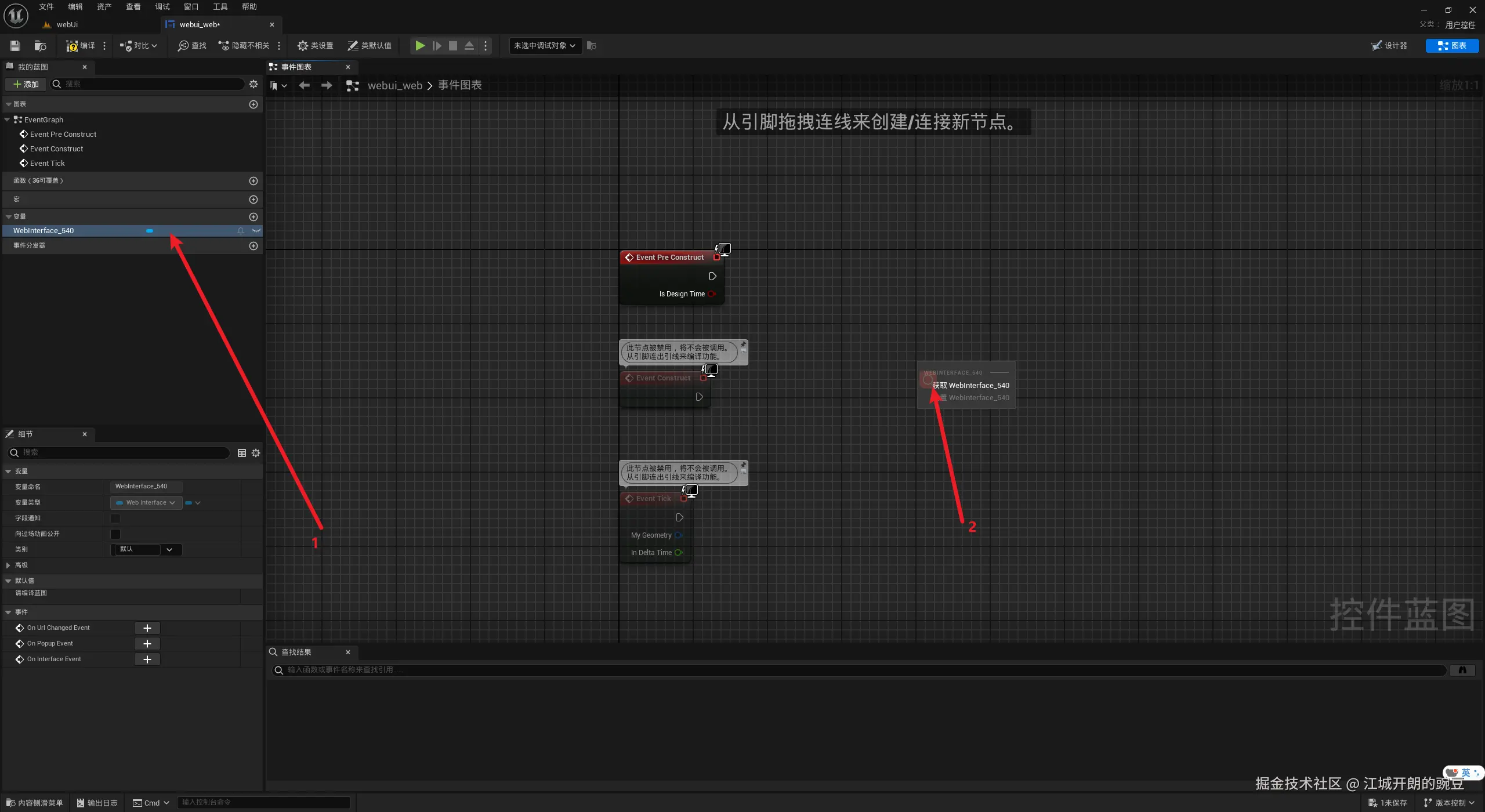Open Class Settings (类设置)

click(x=315, y=45)
